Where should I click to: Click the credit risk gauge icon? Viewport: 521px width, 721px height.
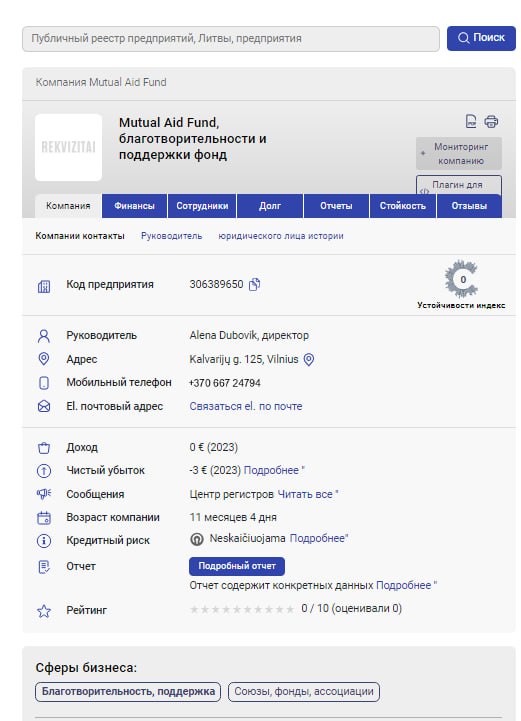click(197, 539)
